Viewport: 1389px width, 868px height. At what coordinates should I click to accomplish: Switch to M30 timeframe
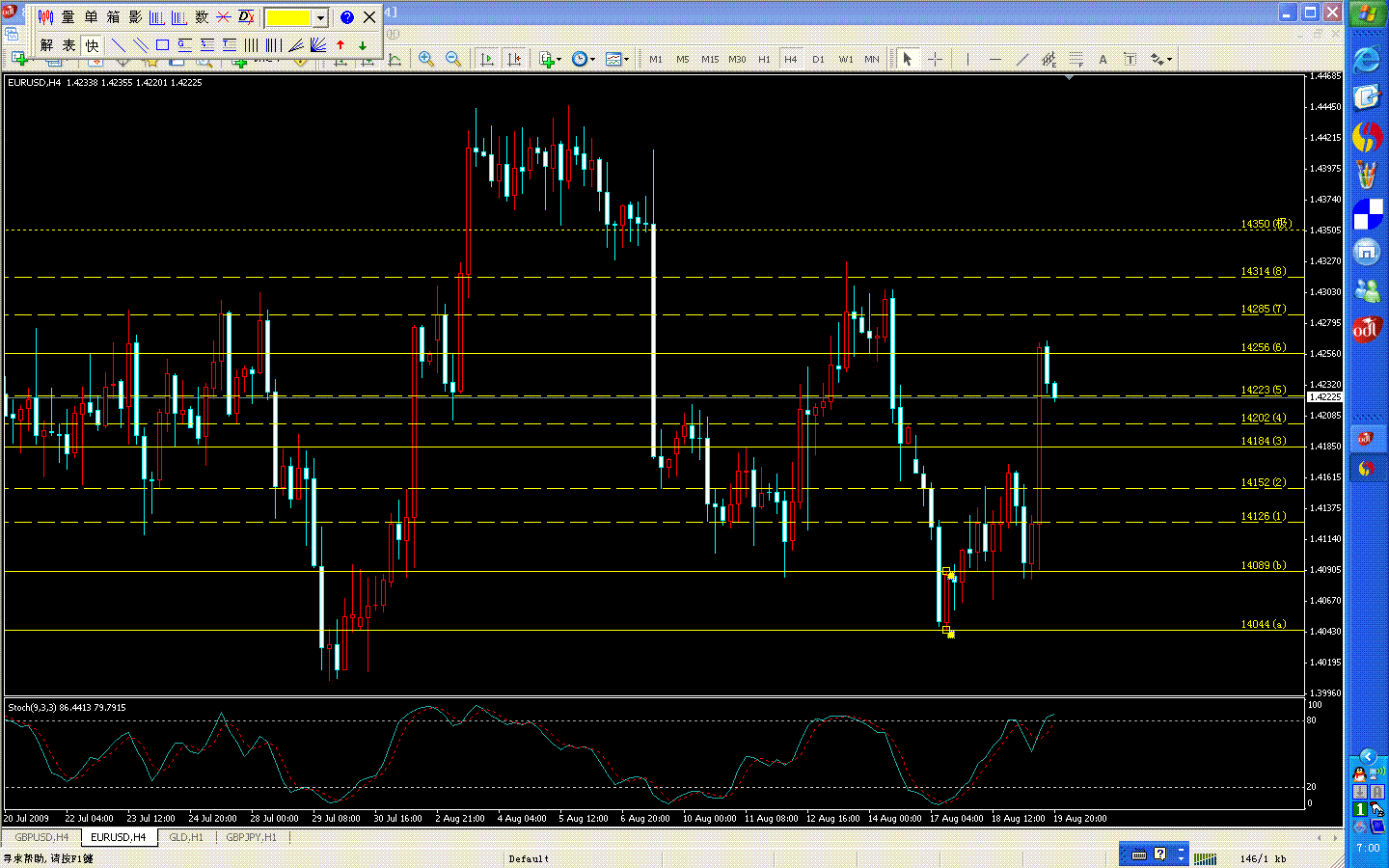tap(737, 59)
